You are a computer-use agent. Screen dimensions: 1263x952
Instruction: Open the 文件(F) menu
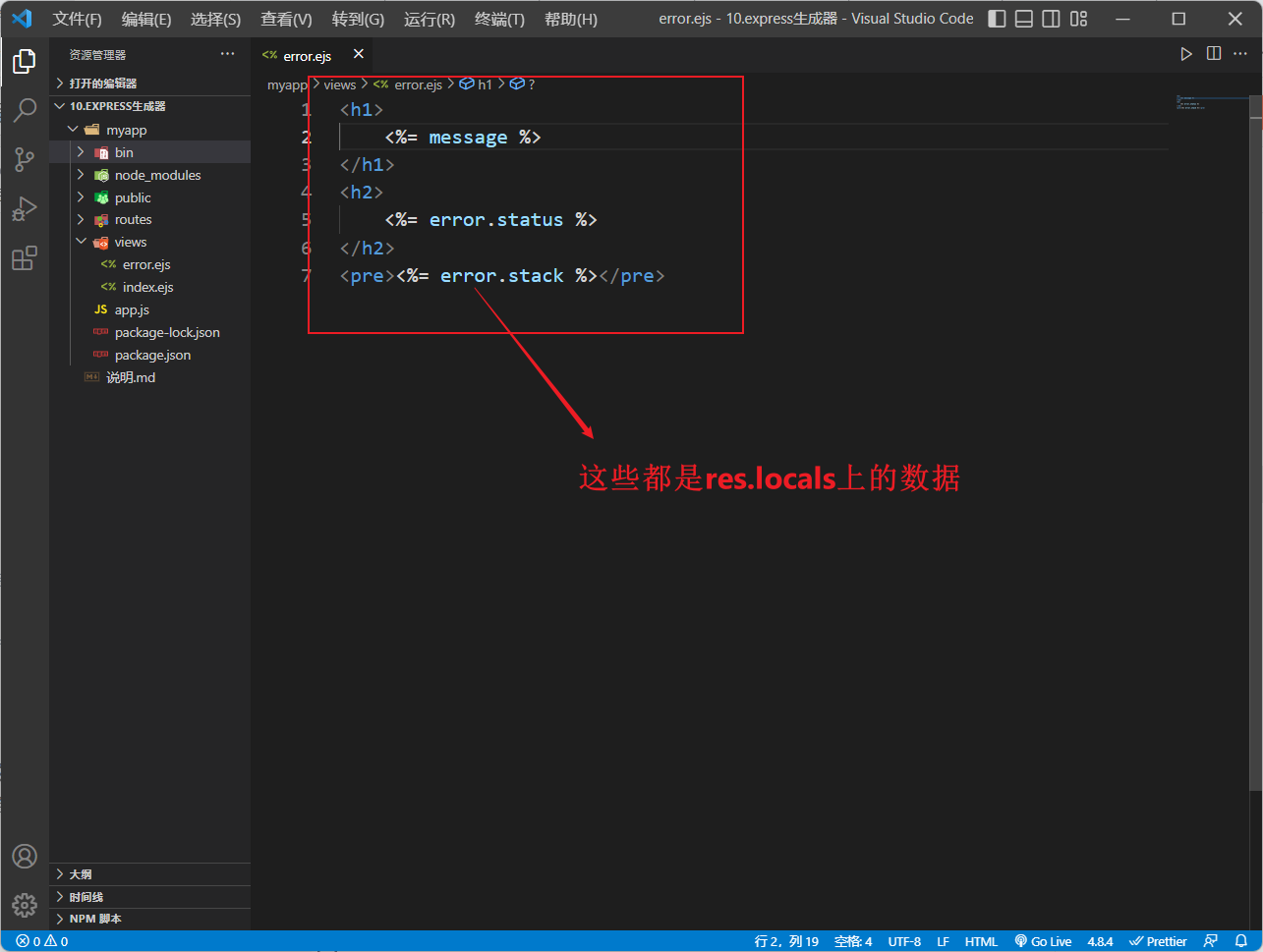click(x=77, y=19)
